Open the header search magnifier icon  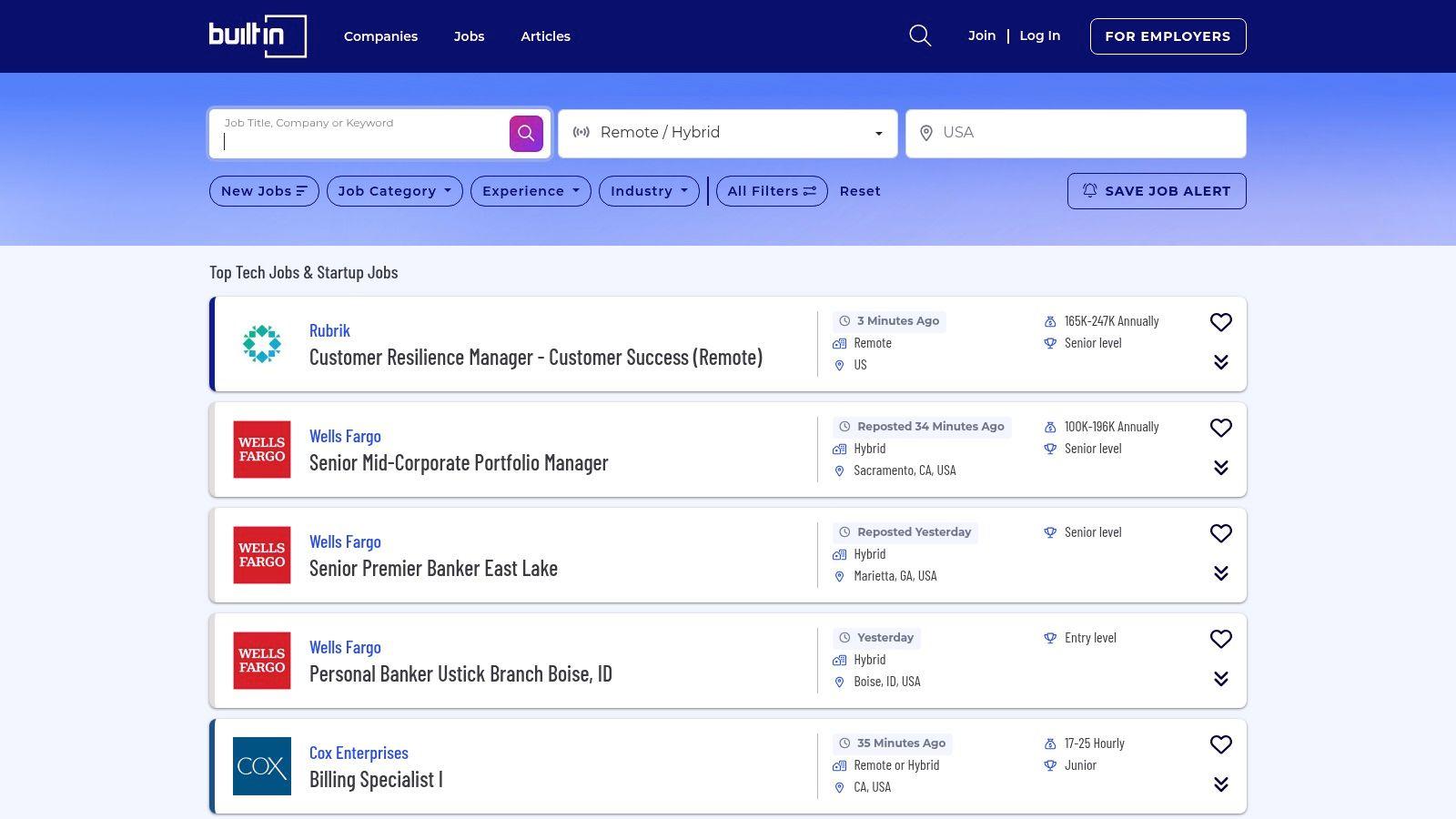click(920, 35)
